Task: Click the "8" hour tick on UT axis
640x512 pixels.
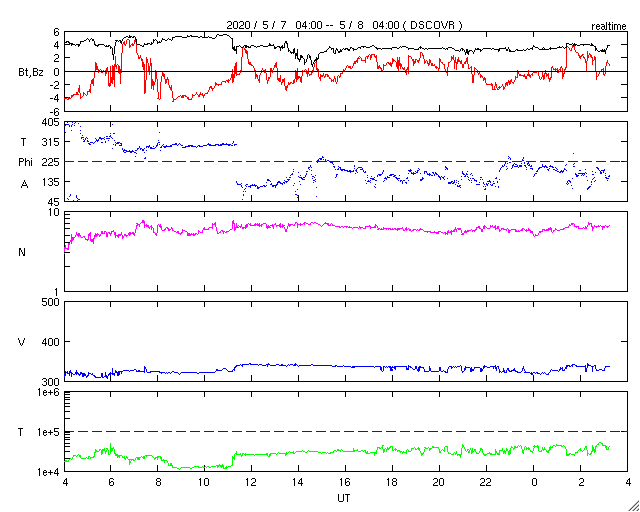Action: click(x=158, y=483)
